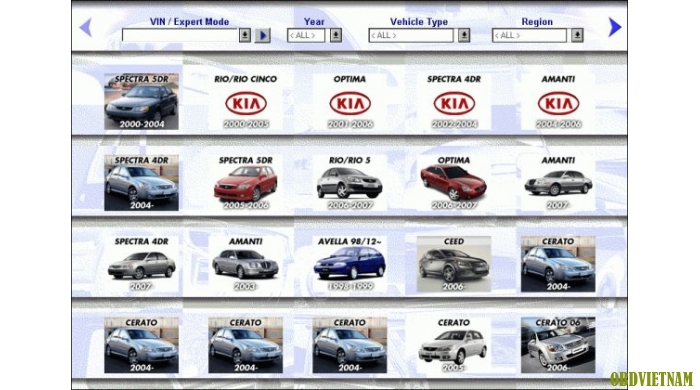This screenshot has width=700, height=390.
Task: Select Spectra 4DR 2002-2004 Kia logo
Action: 454,104
